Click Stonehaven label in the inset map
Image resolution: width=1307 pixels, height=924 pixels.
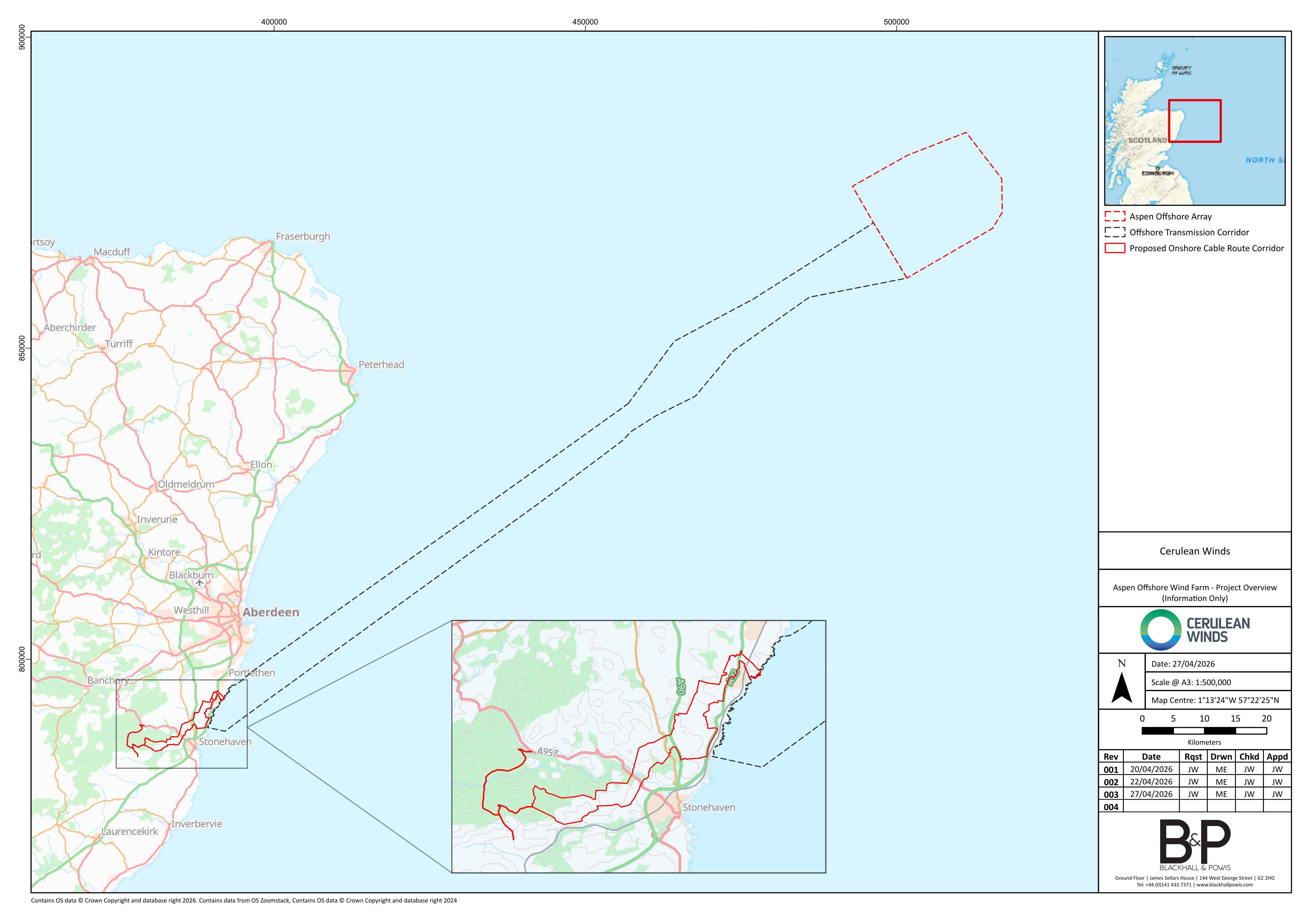tap(709, 807)
